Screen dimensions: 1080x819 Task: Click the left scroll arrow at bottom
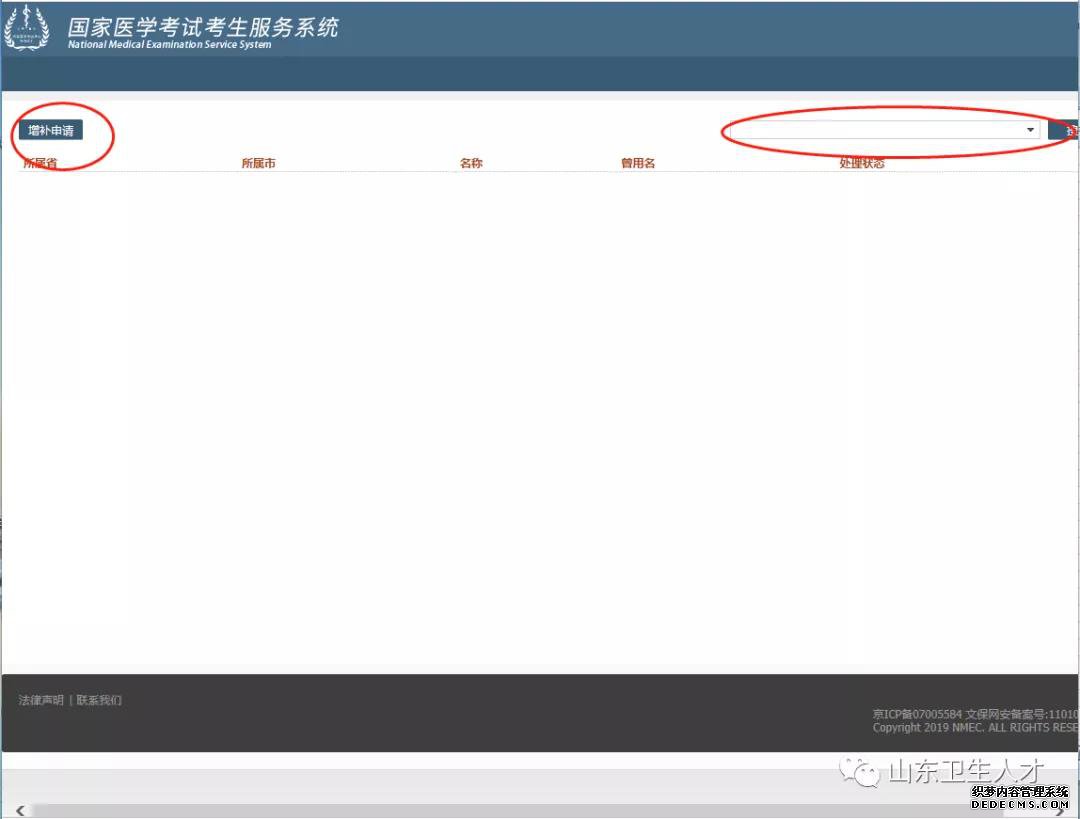(x=20, y=811)
